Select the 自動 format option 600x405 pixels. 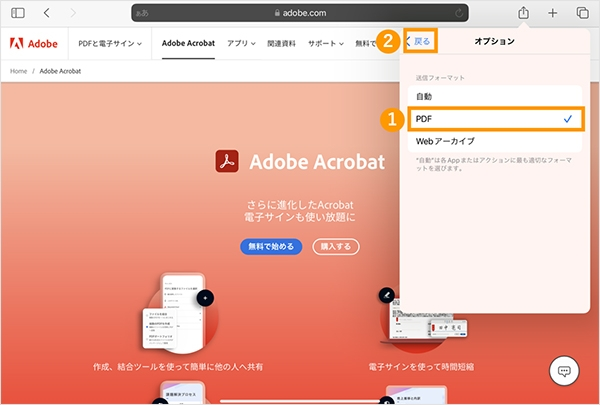pos(495,96)
